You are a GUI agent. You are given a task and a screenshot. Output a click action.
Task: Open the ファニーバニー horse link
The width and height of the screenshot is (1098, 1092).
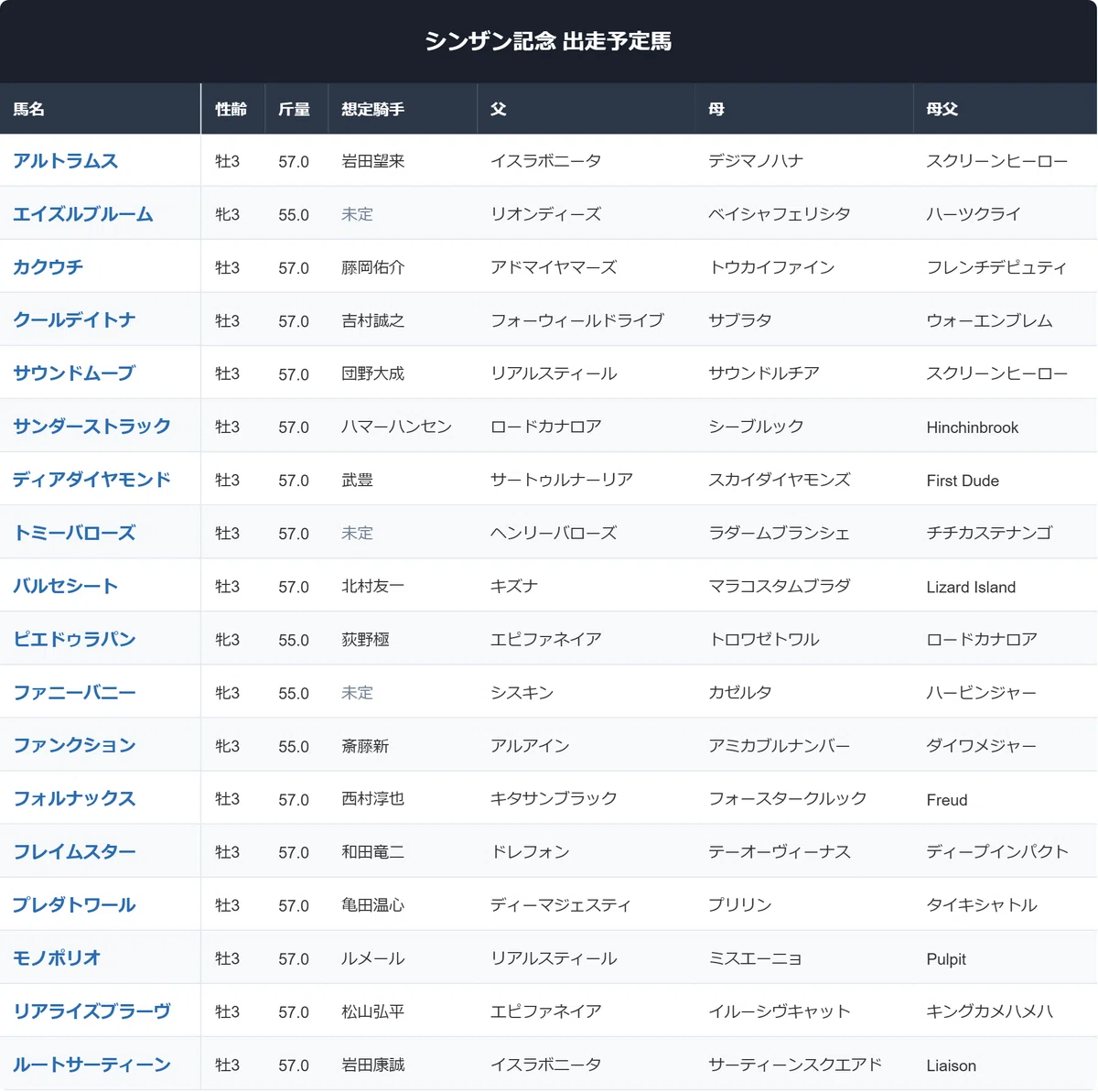(x=74, y=692)
